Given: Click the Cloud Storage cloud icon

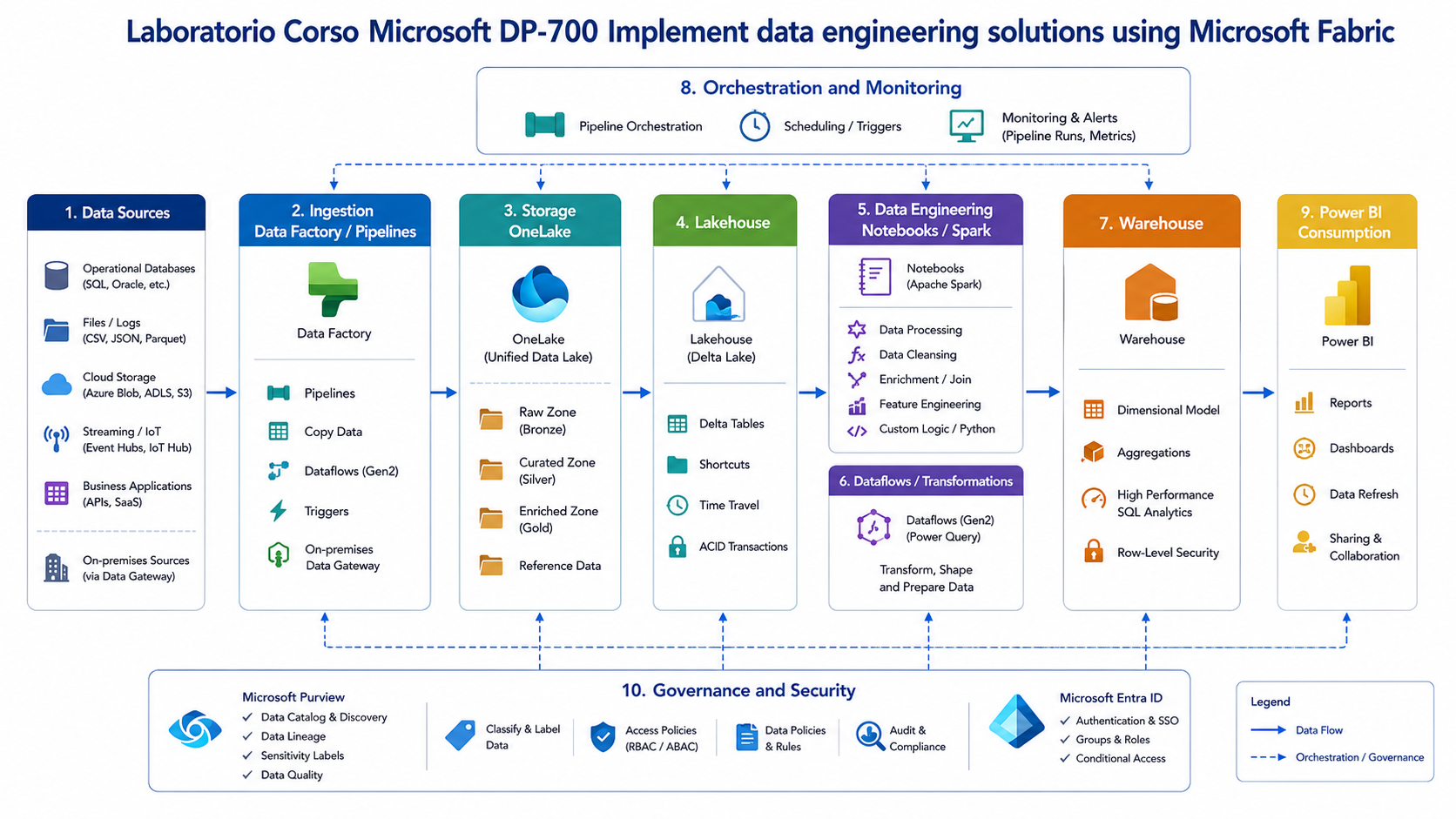Looking at the screenshot, I should tap(57, 385).
